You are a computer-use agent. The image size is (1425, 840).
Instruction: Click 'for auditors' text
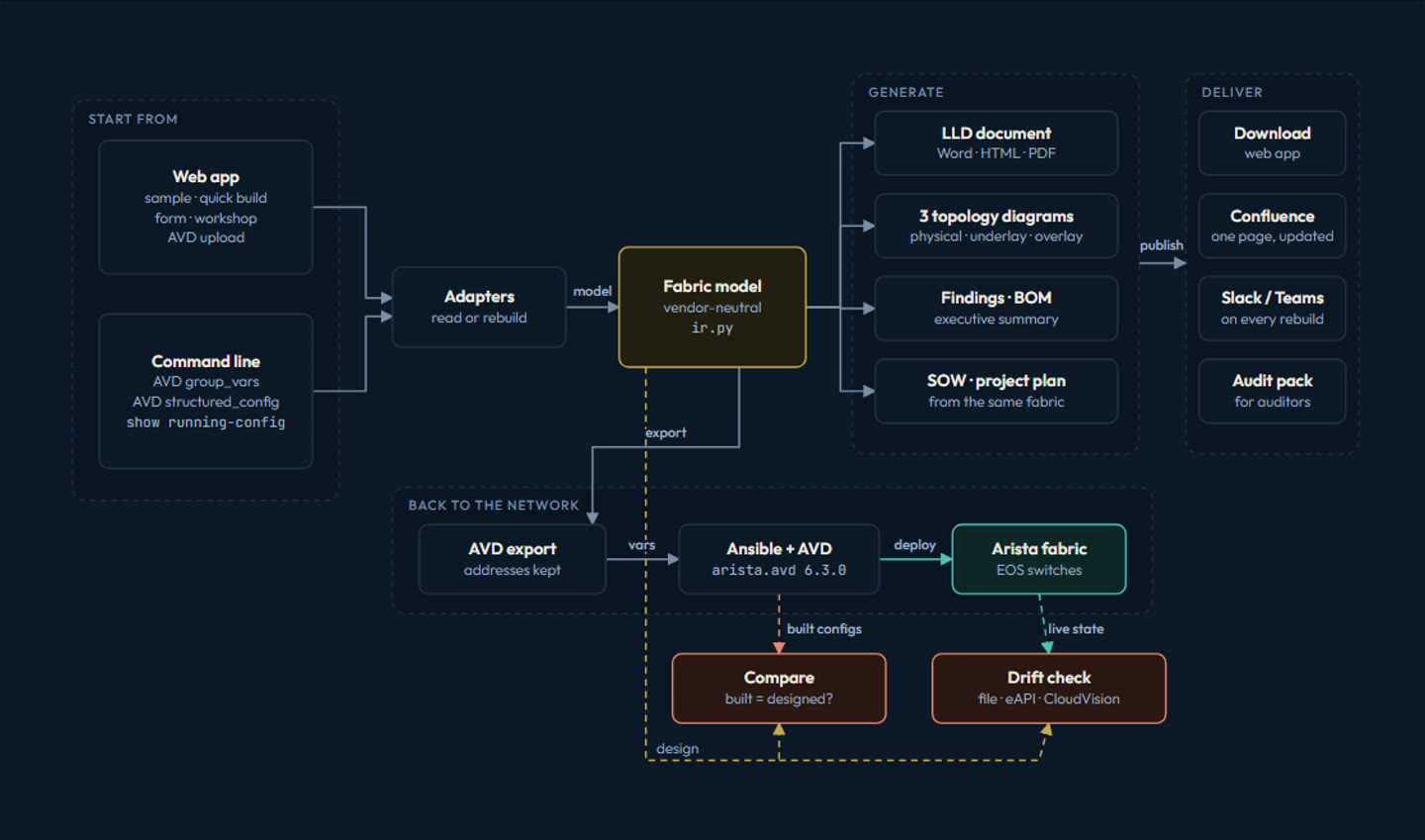tap(1273, 402)
